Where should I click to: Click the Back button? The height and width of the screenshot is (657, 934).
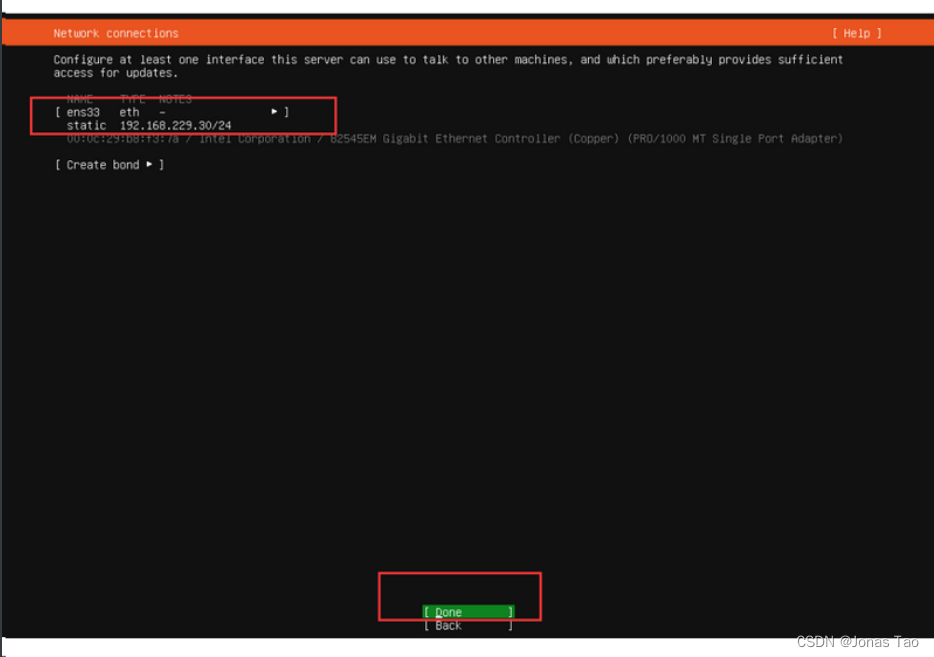tap(467, 625)
